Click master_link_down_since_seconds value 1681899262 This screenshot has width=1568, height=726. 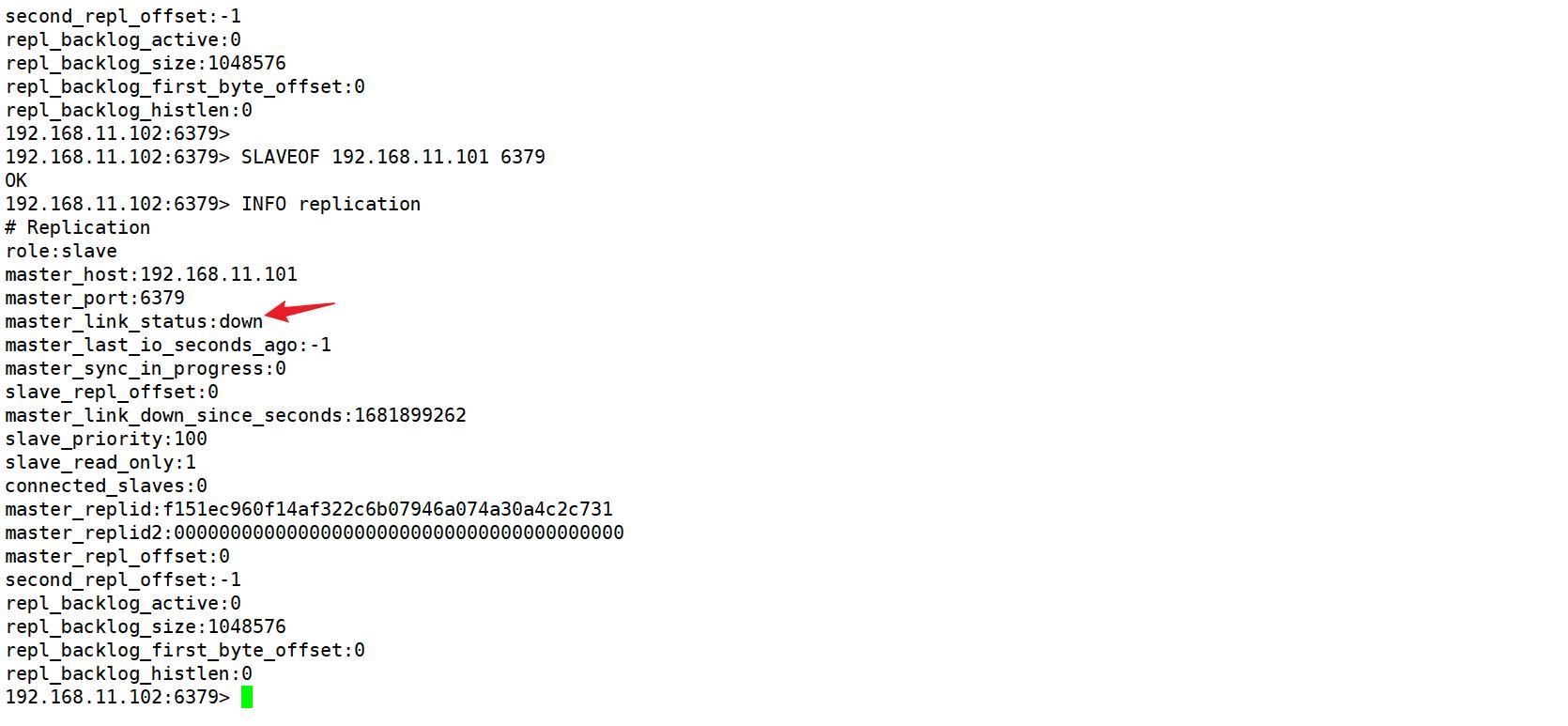click(x=410, y=415)
